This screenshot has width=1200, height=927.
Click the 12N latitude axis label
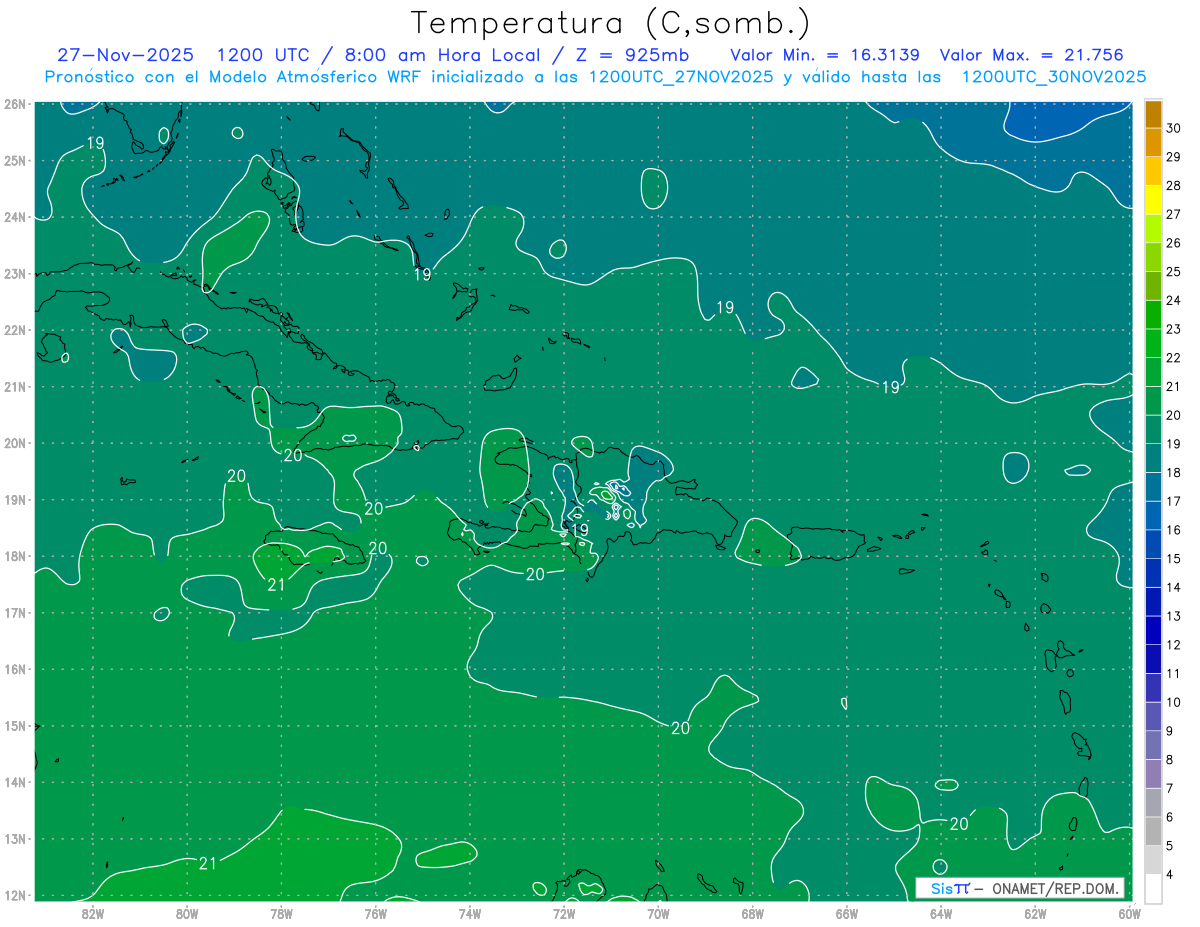pyautogui.click(x=15, y=895)
